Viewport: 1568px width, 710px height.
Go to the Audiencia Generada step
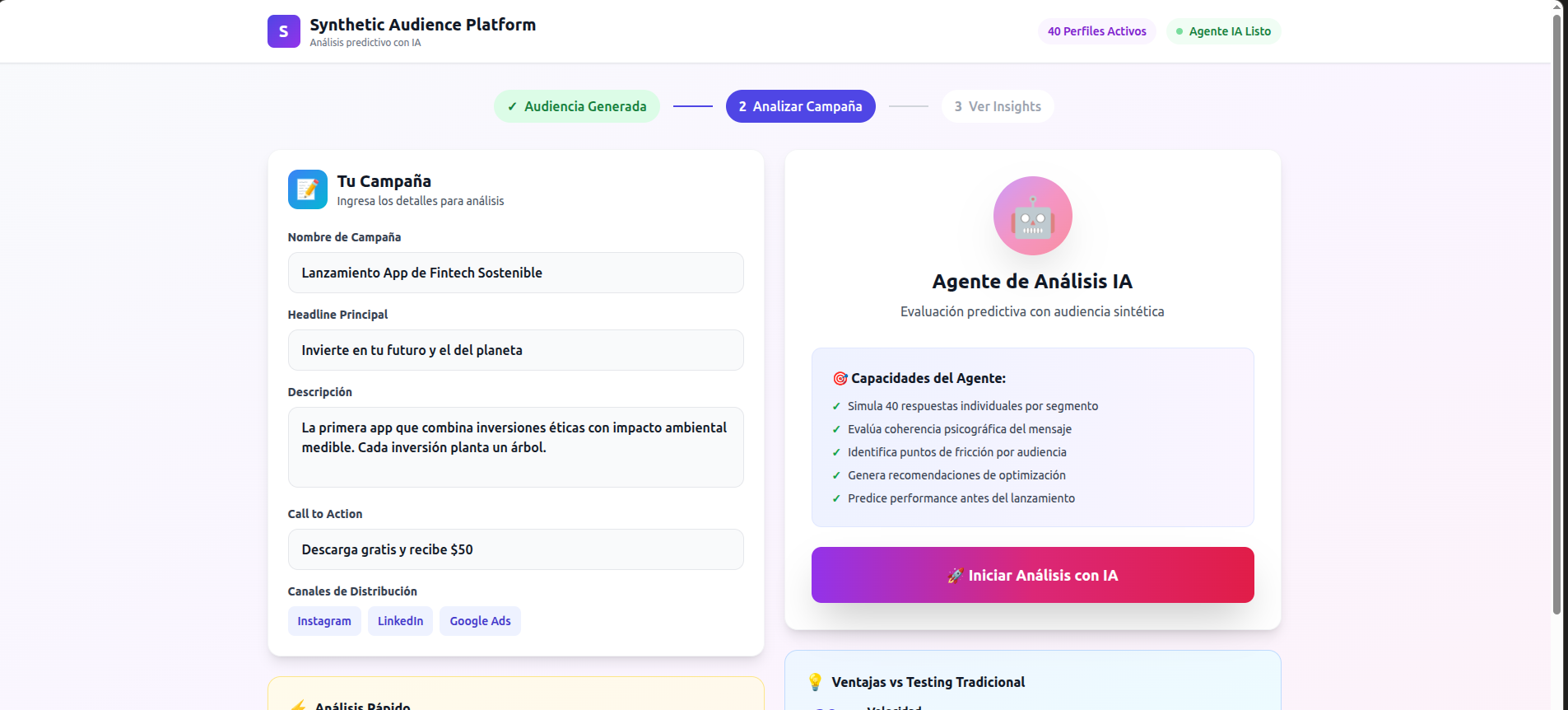coord(577,106)
